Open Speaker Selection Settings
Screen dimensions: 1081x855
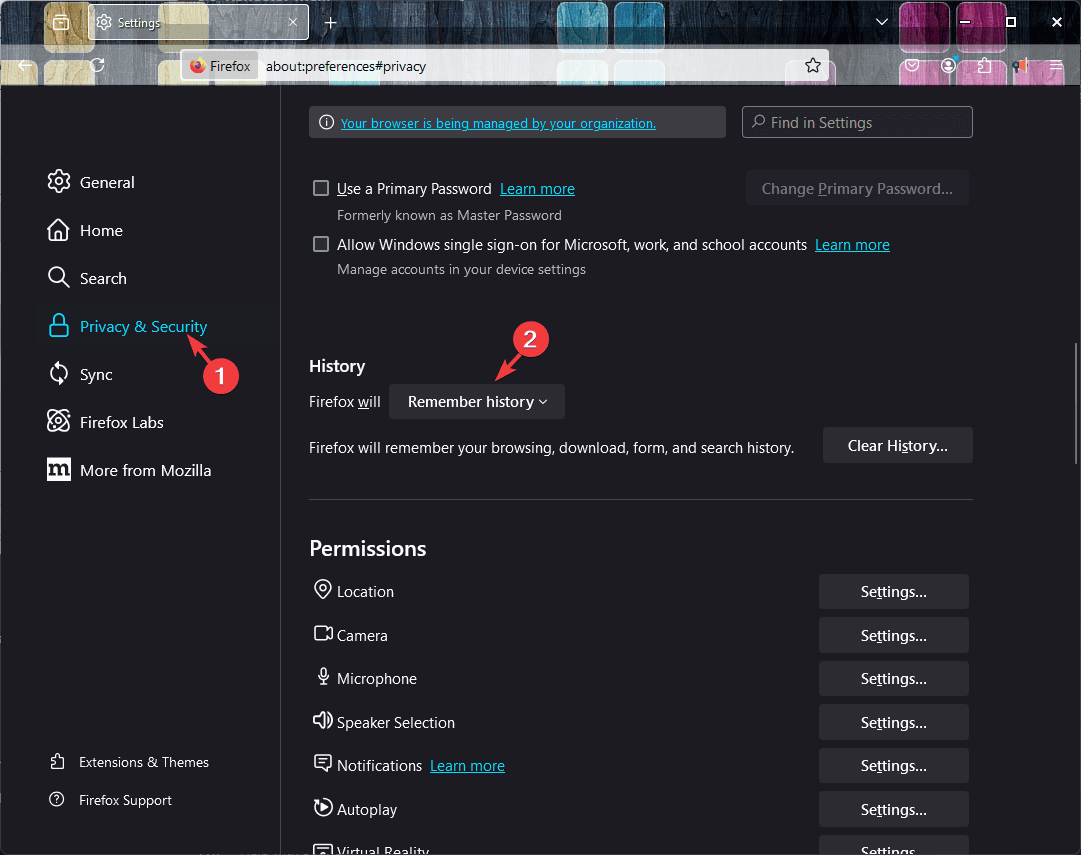[893, 722]
